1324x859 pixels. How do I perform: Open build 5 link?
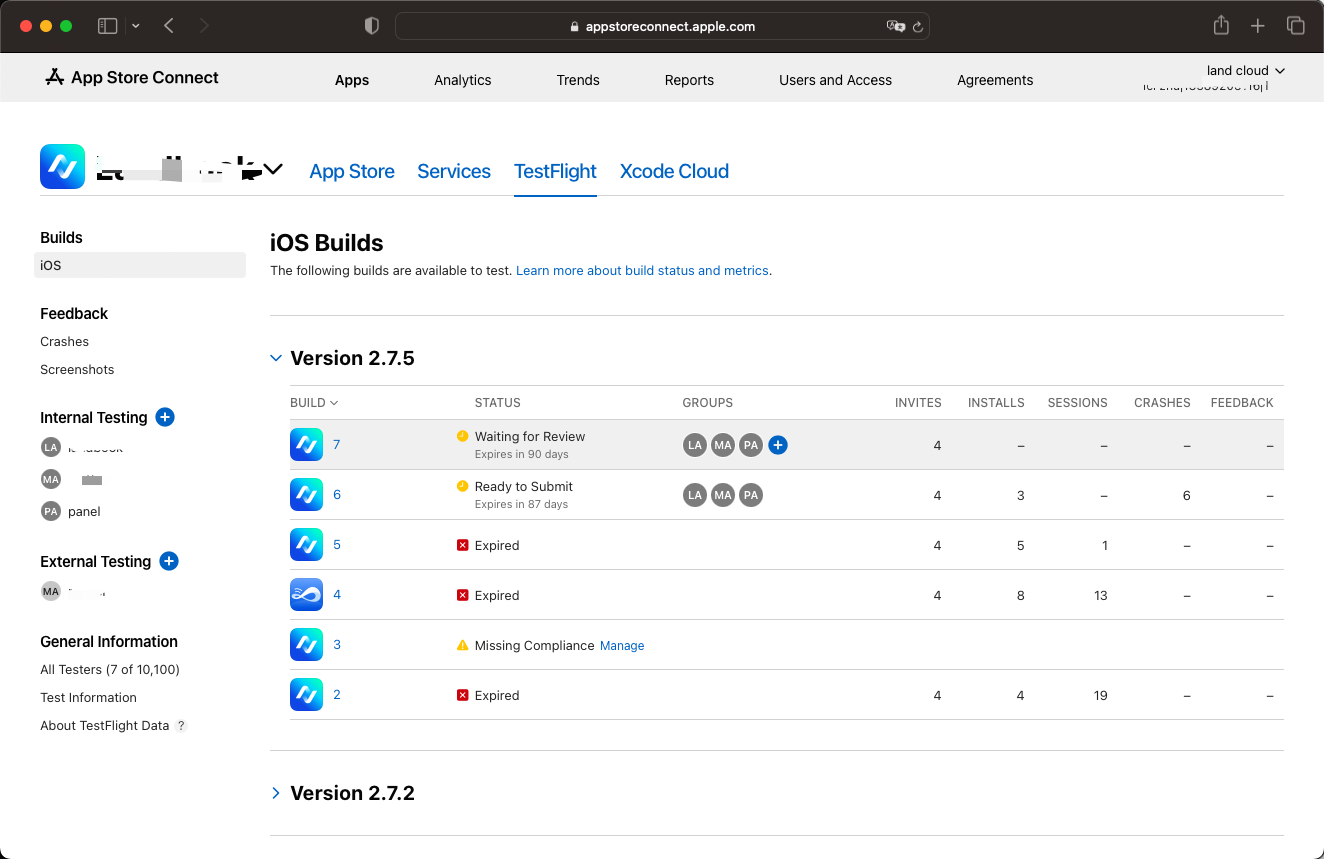(x=337, y=545)
